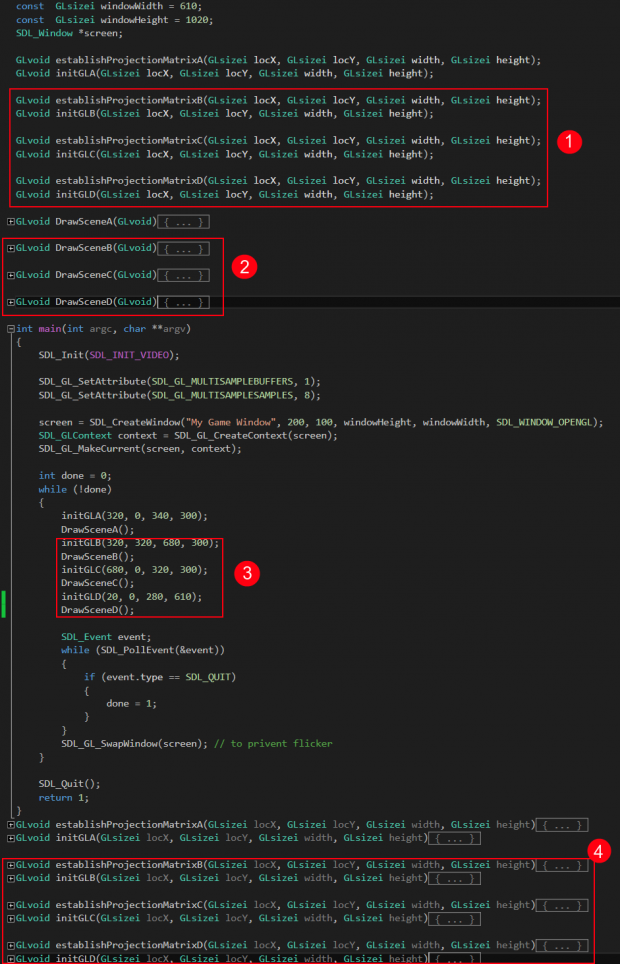Expand the establishProjectionMatrixD definition fold marker
620x964 pixels.
11,945
